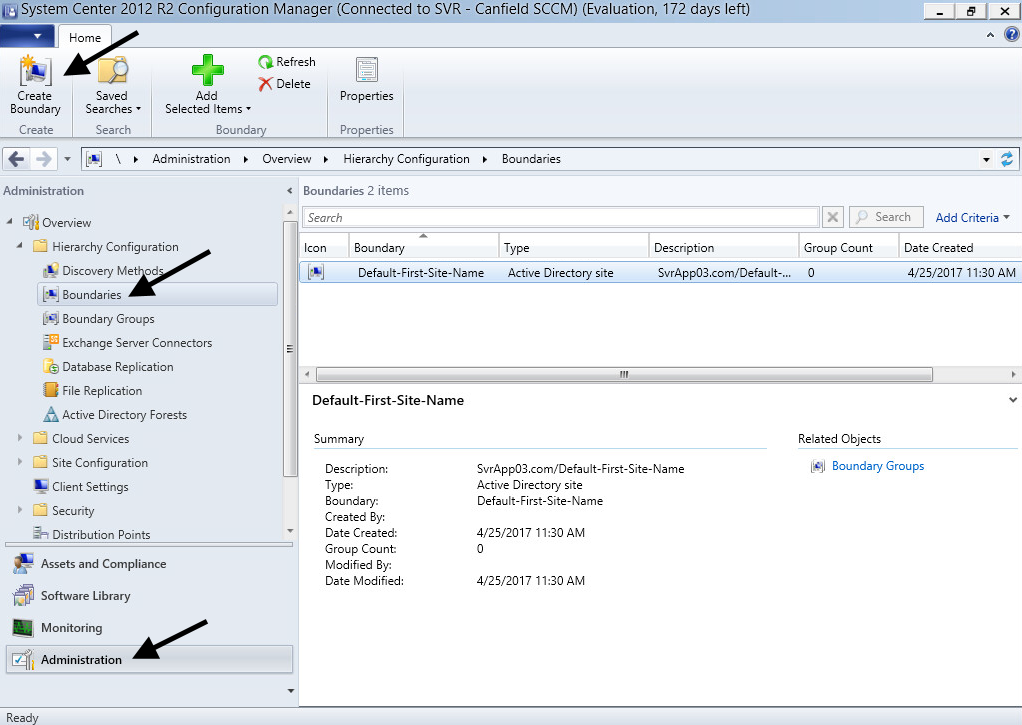Refresh the boundaries list from ribbon
The height and width of the screenshot is (725, 1022).
point(287,62)
